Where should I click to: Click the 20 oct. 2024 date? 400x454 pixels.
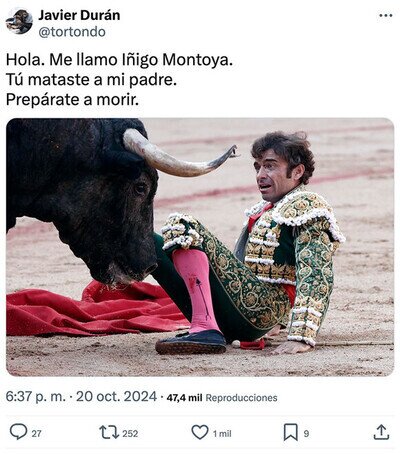[116, 397]
